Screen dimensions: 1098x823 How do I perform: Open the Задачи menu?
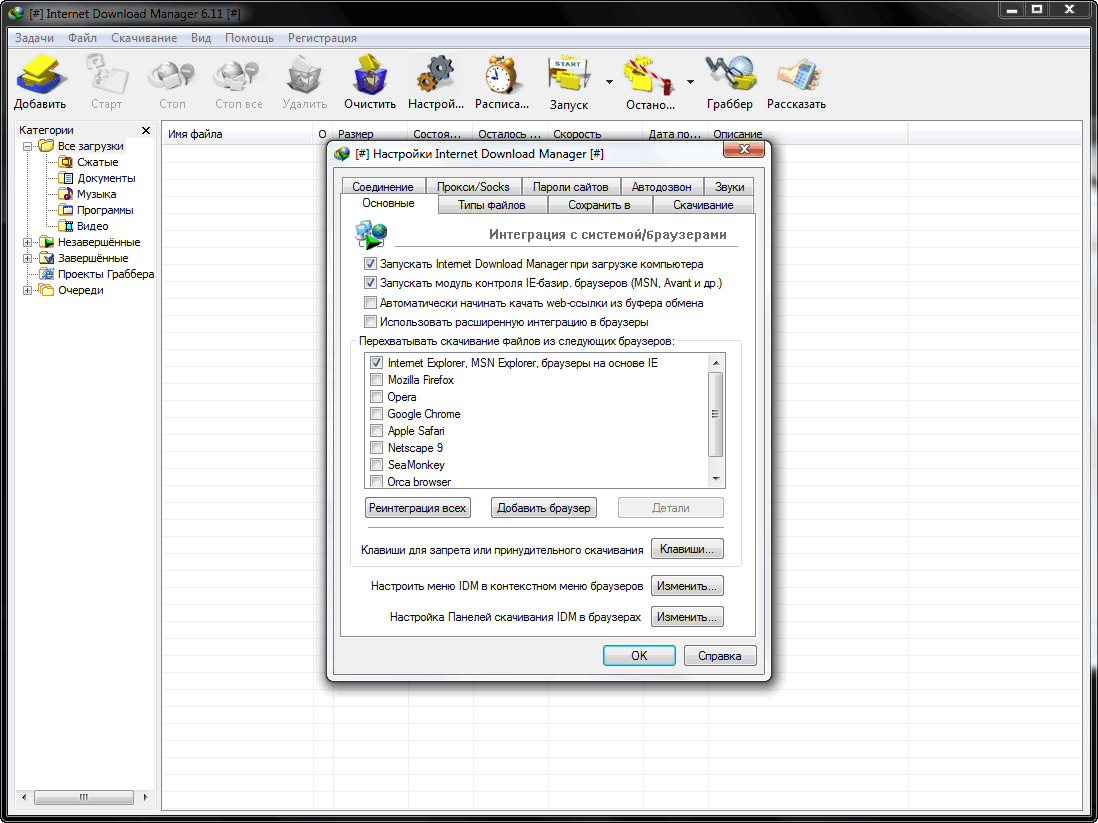click(34, 38)
